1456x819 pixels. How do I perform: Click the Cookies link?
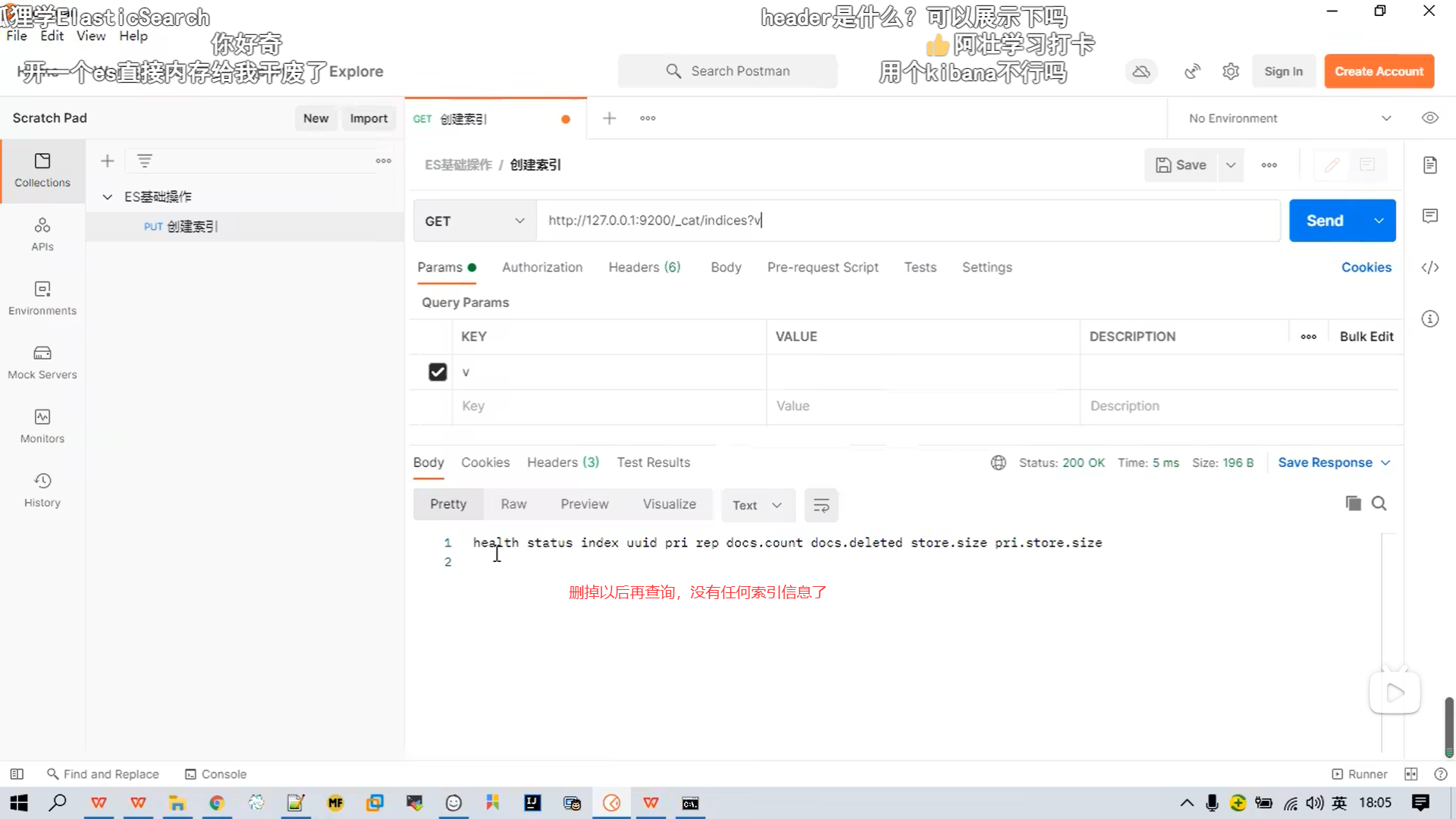(x=1366, y=267)
